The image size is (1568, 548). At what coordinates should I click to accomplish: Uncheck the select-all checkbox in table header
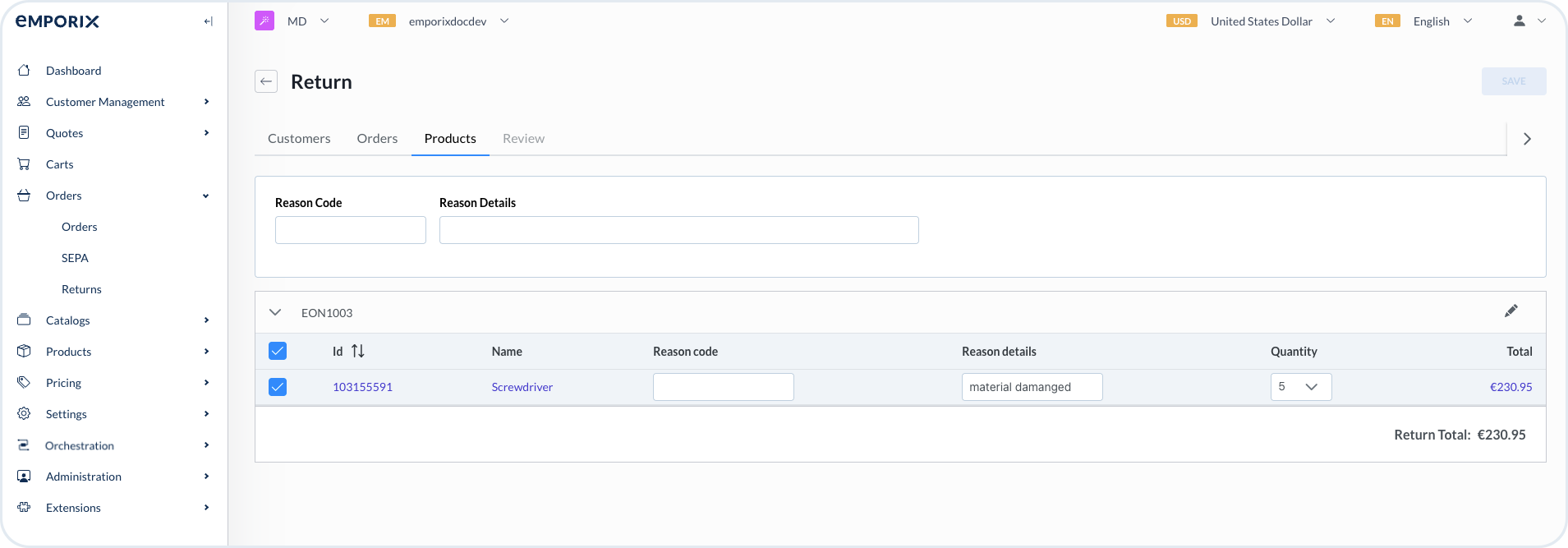tap(278, 351)
